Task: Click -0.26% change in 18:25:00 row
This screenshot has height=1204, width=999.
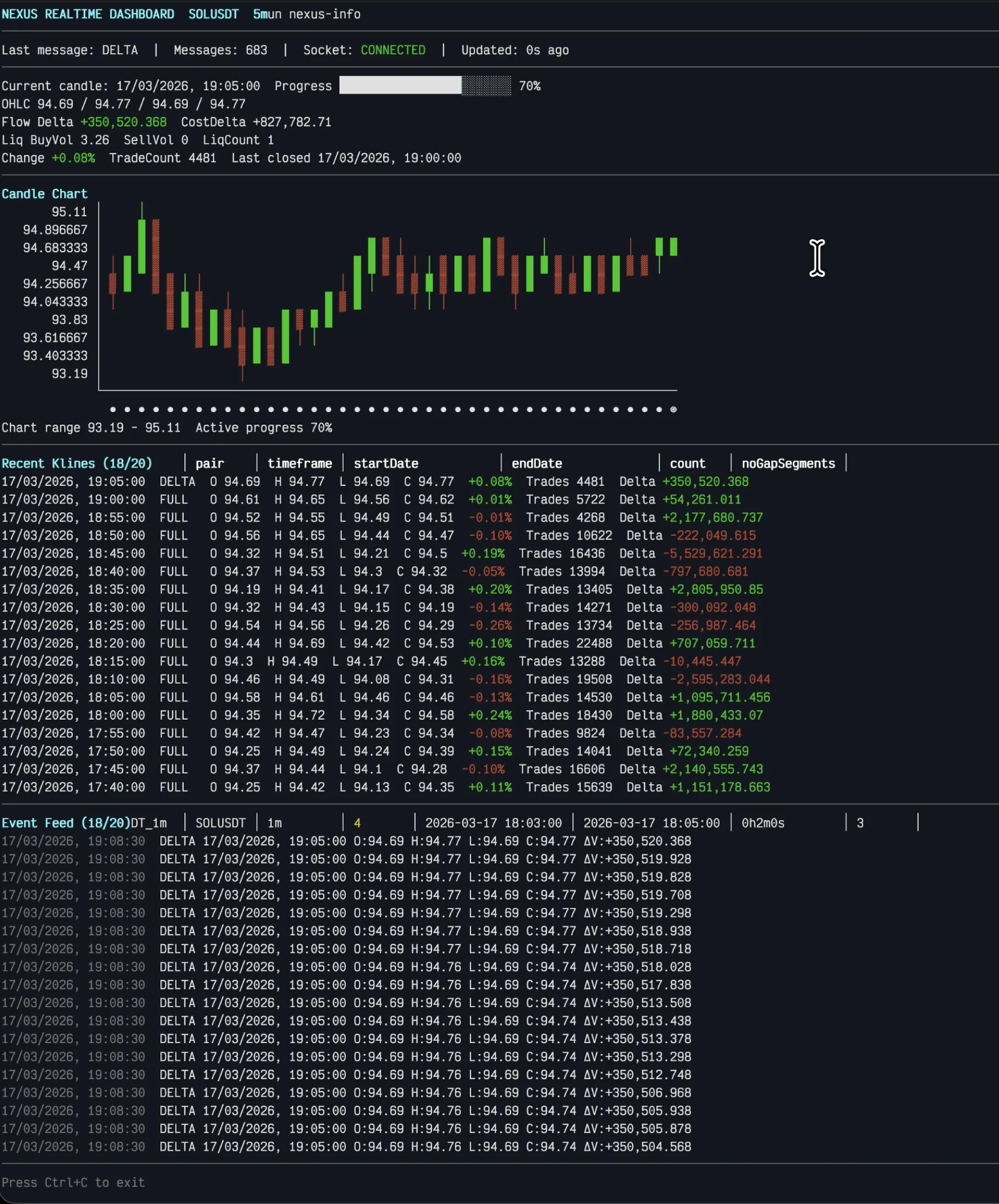Action: pos(490,626)
